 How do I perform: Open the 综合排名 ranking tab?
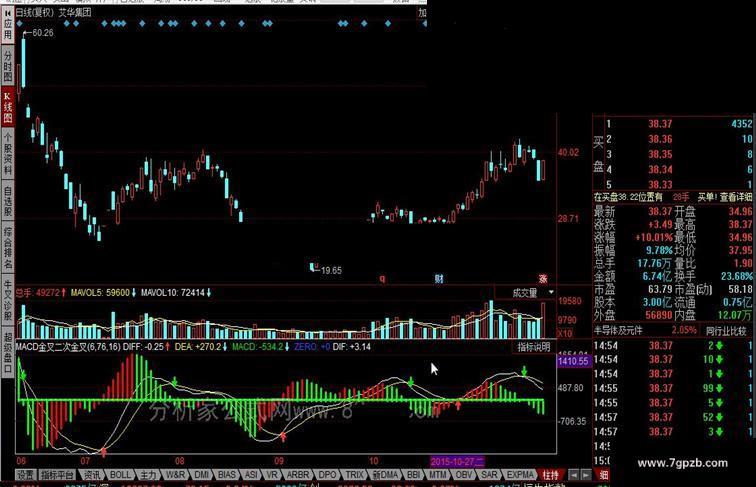(x=8, y=248)
